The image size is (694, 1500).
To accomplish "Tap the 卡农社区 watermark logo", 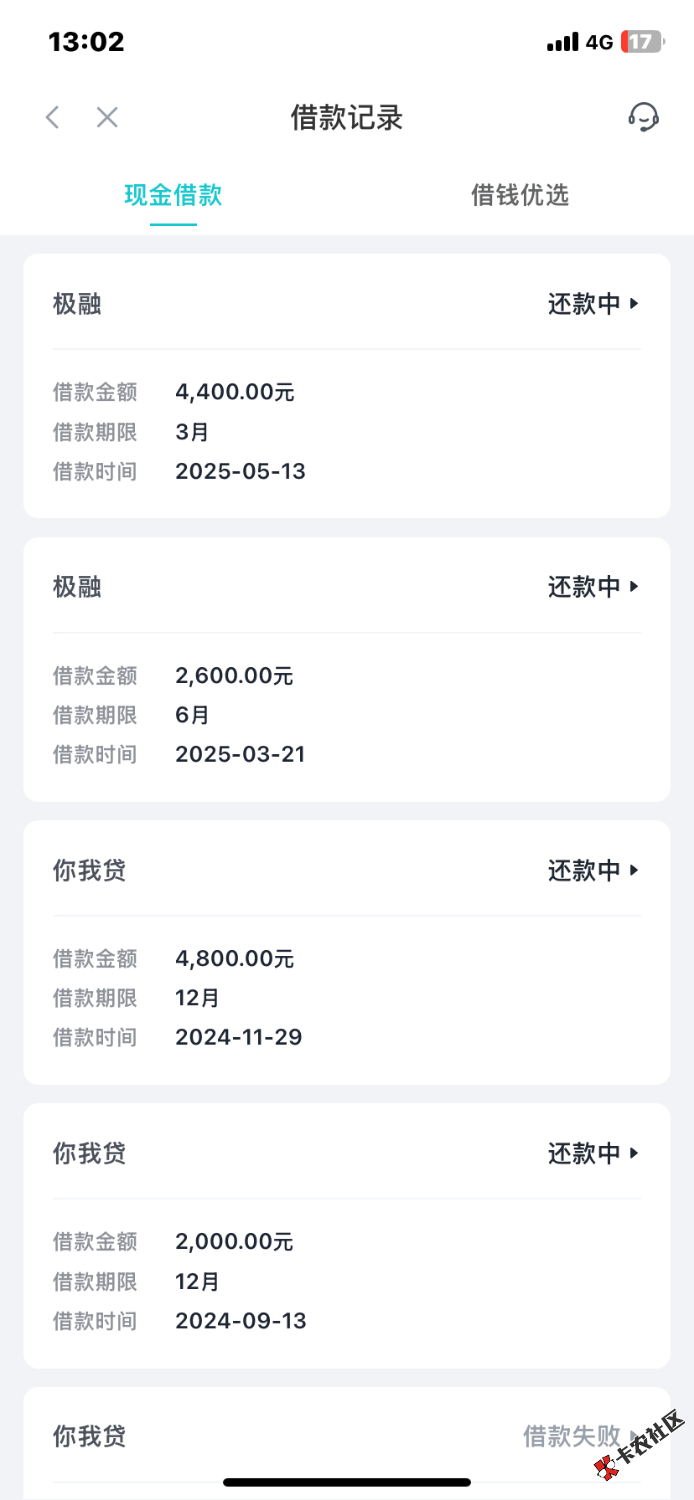I will (640, 1445).
